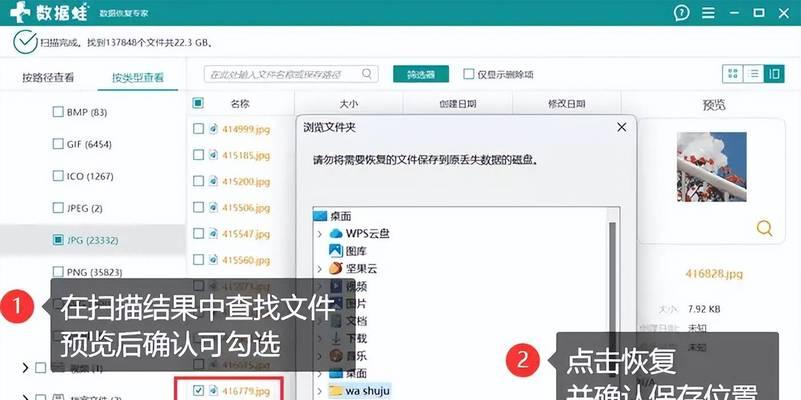The height and width of the screenshot is (400, 801).
Task: Click the preview zoom magnifier icon
Action: [764, 228]
